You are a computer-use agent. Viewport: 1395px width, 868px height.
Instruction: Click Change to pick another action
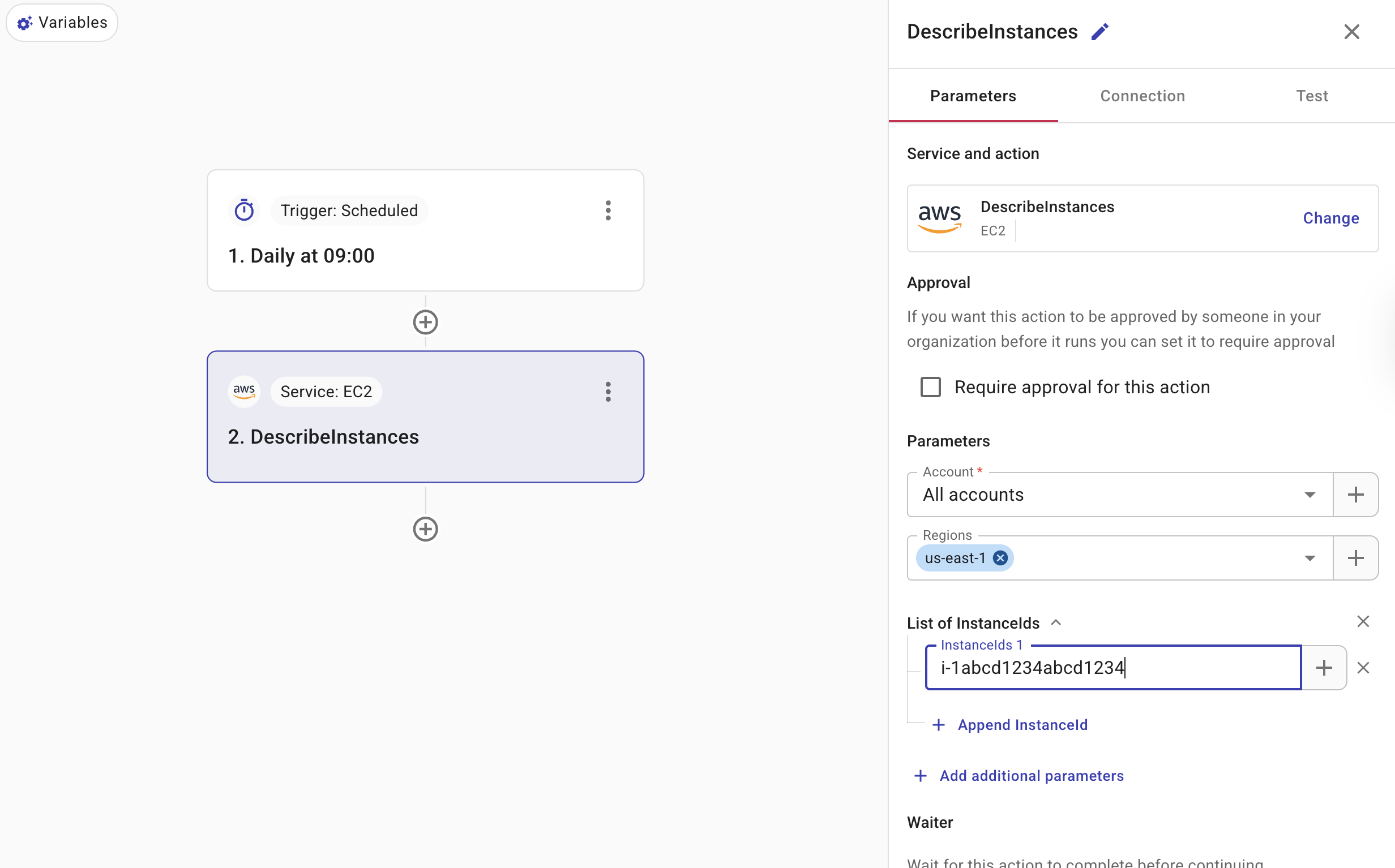1330,218
